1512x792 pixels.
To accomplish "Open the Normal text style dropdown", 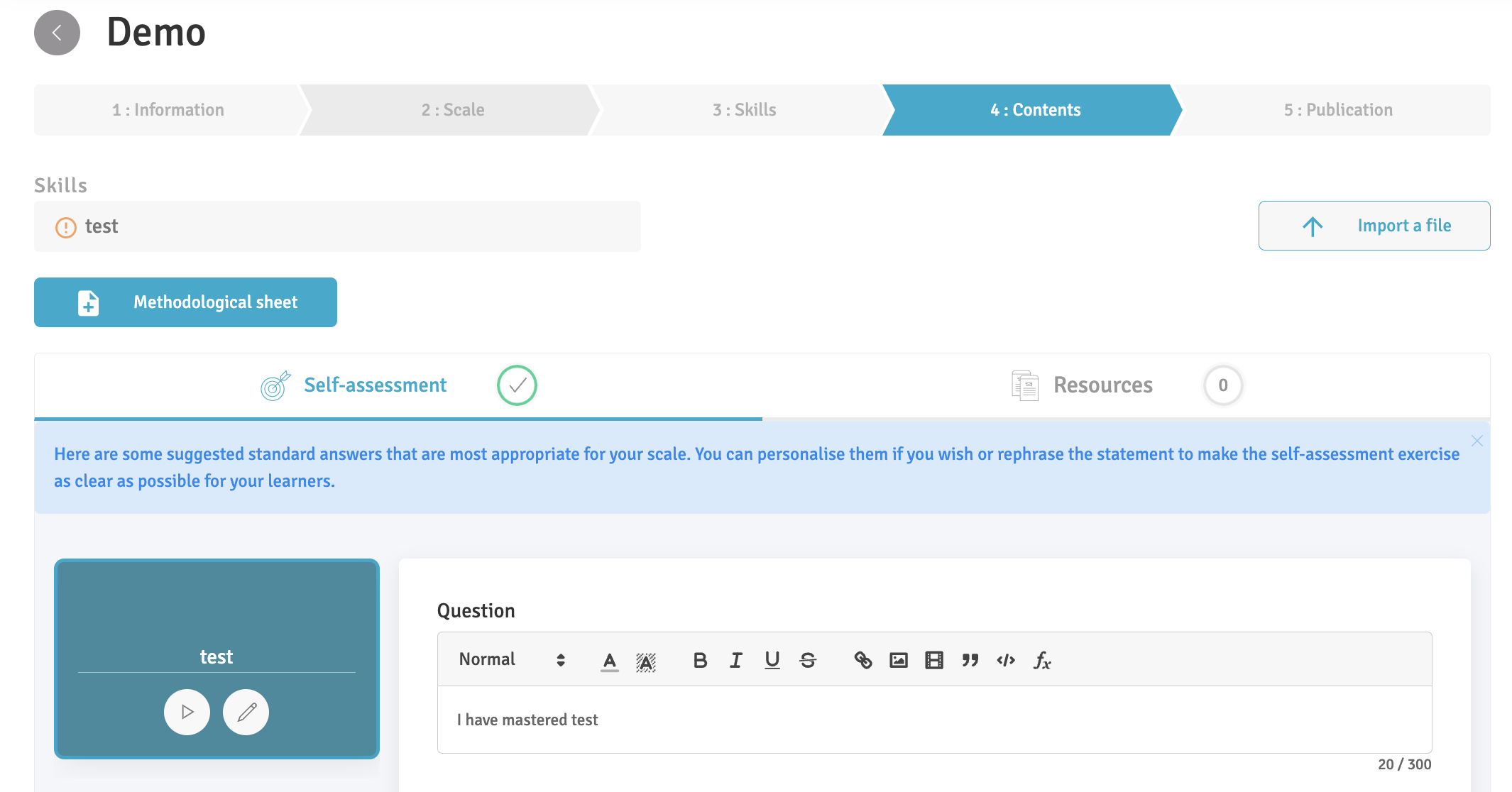I will point(511,660).
